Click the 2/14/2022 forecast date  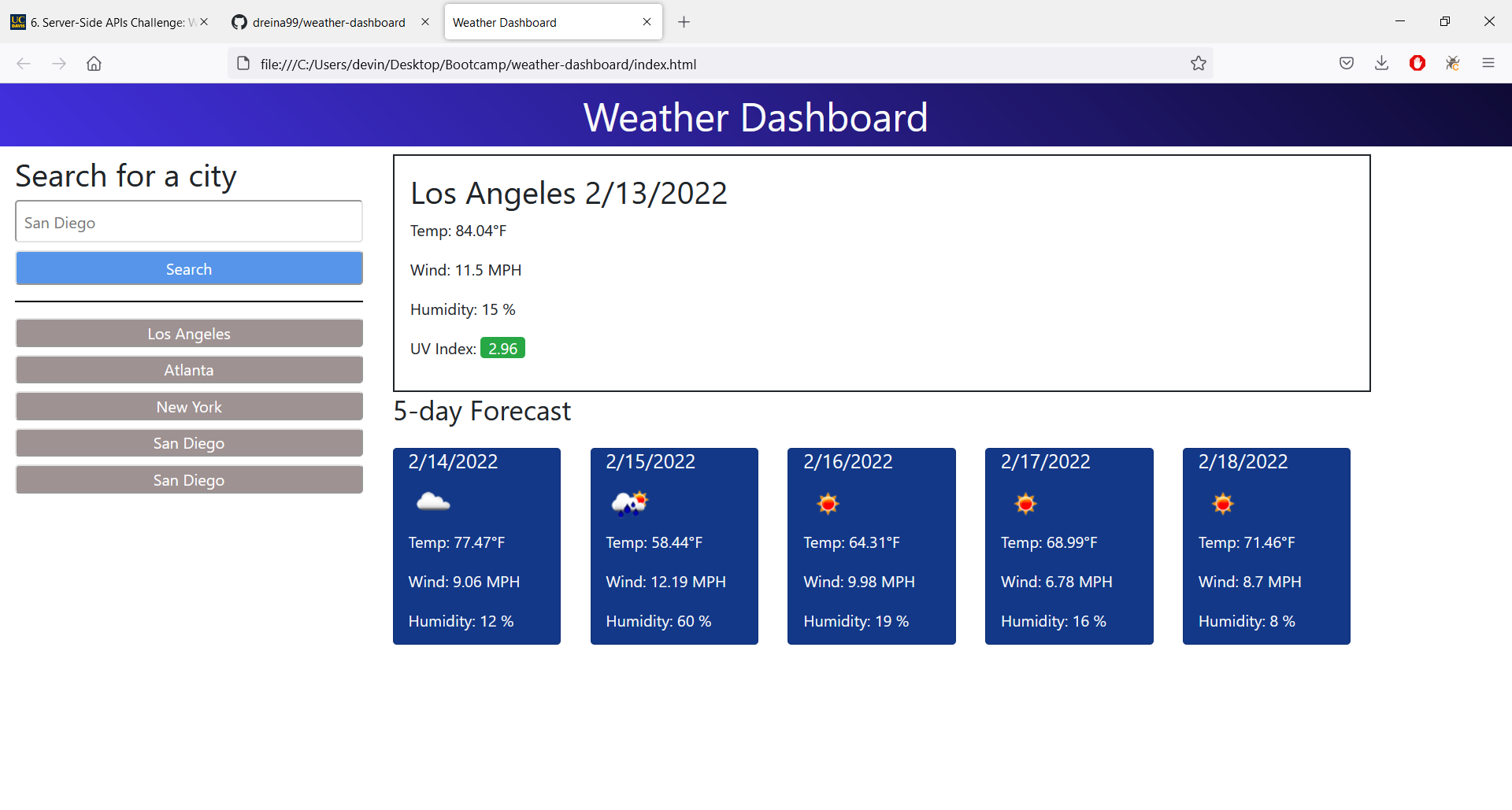[453, 461]
